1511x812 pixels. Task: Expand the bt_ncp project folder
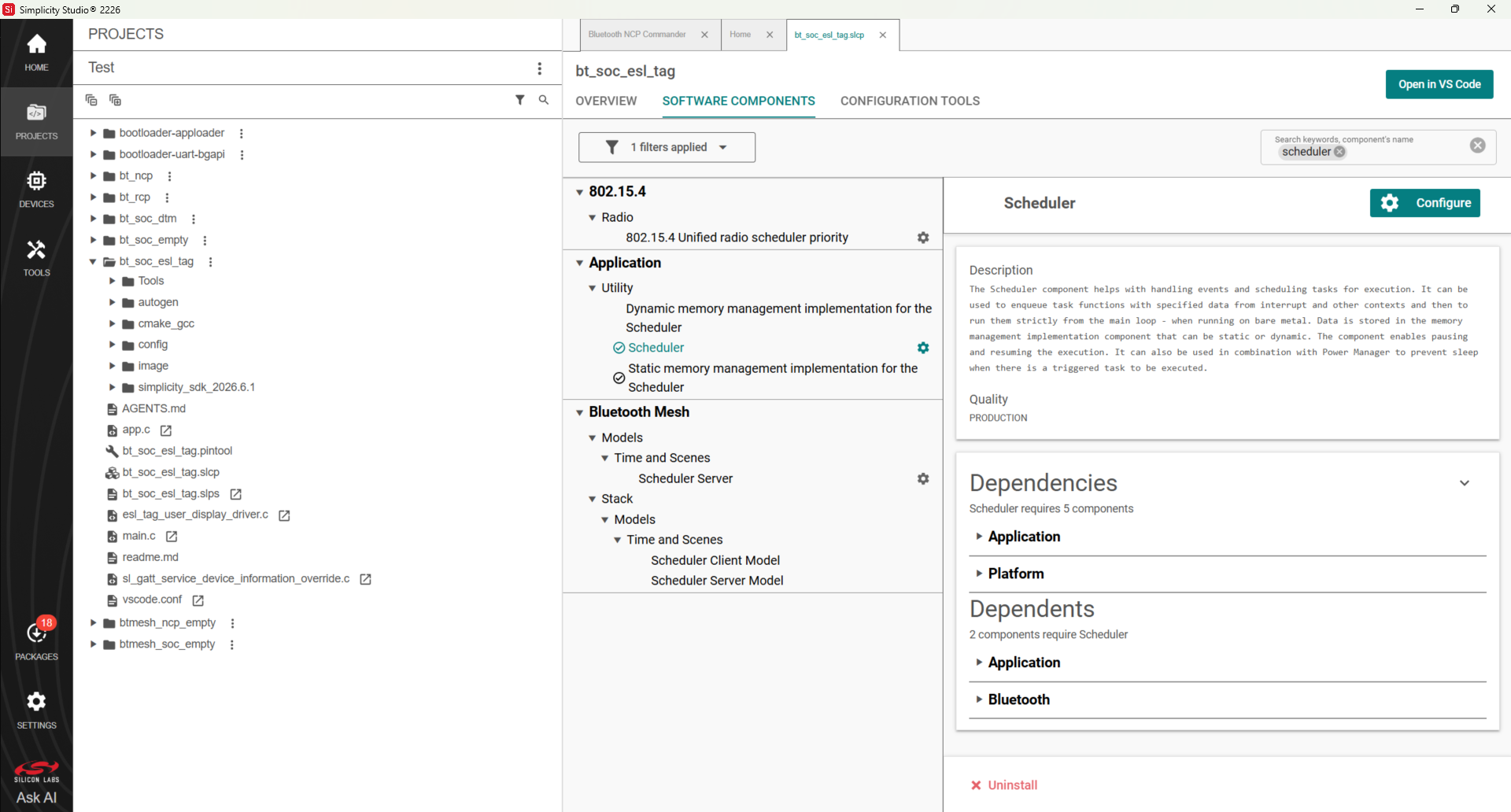(93, 175)
